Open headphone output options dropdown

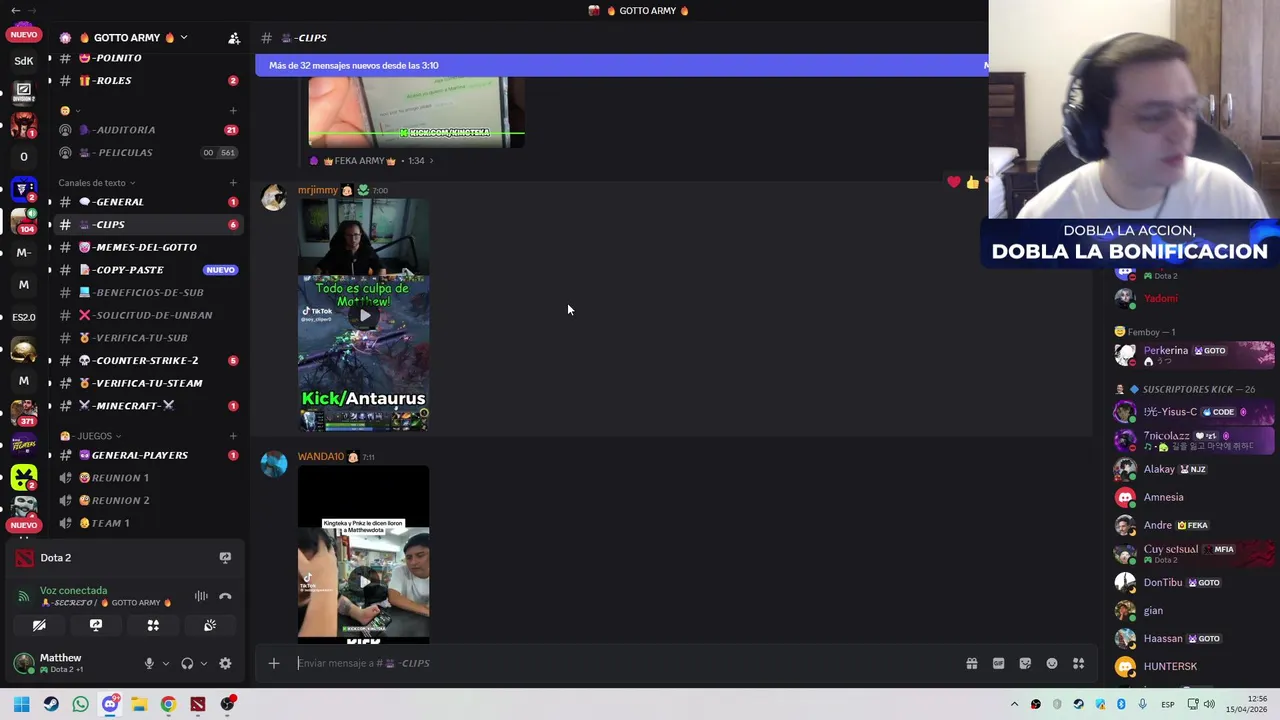[203, 663]
